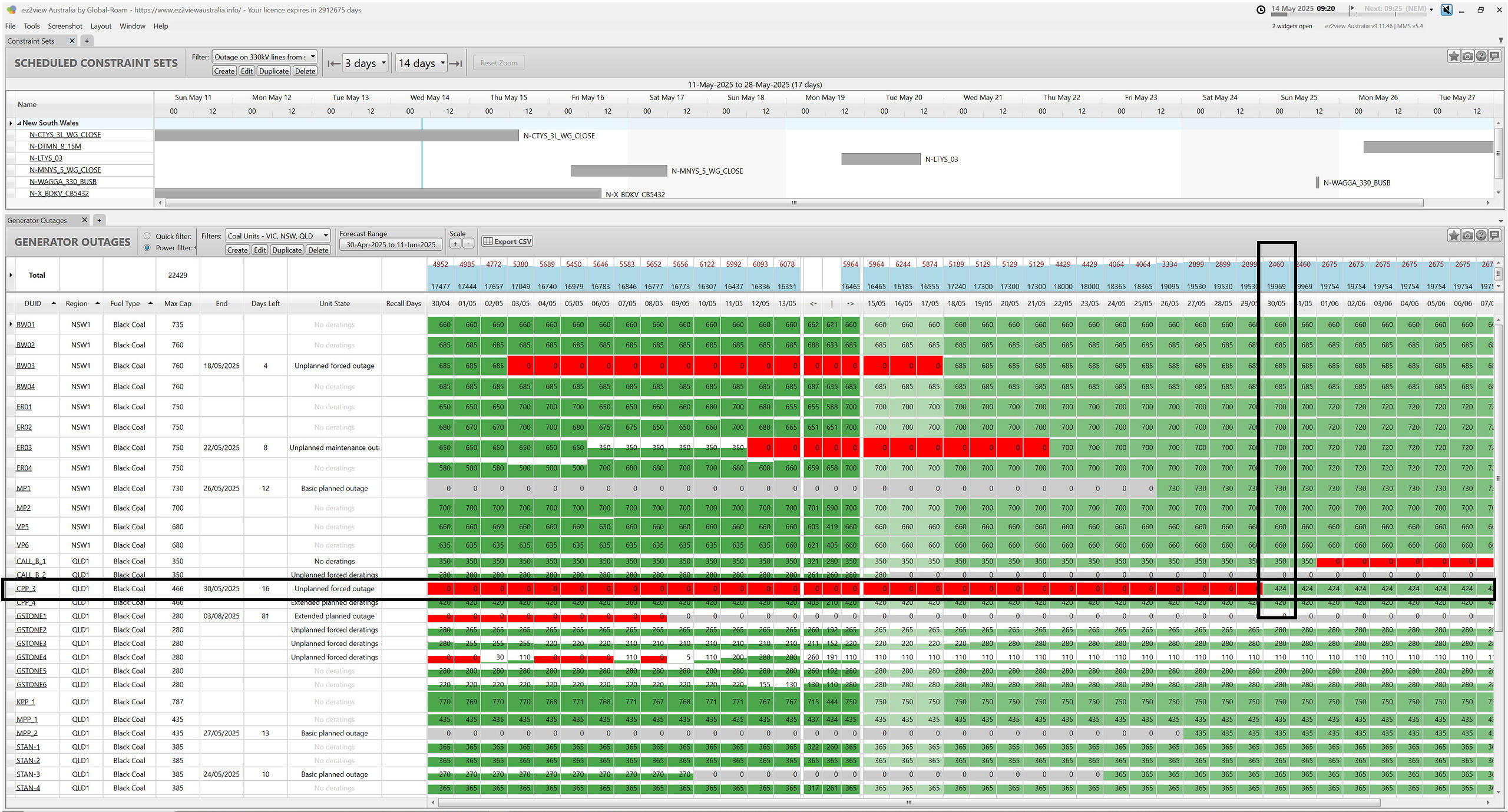Open the N-CTYS_3L_WG_CLOSE constraint link
1508x812 pixels.
65,135
